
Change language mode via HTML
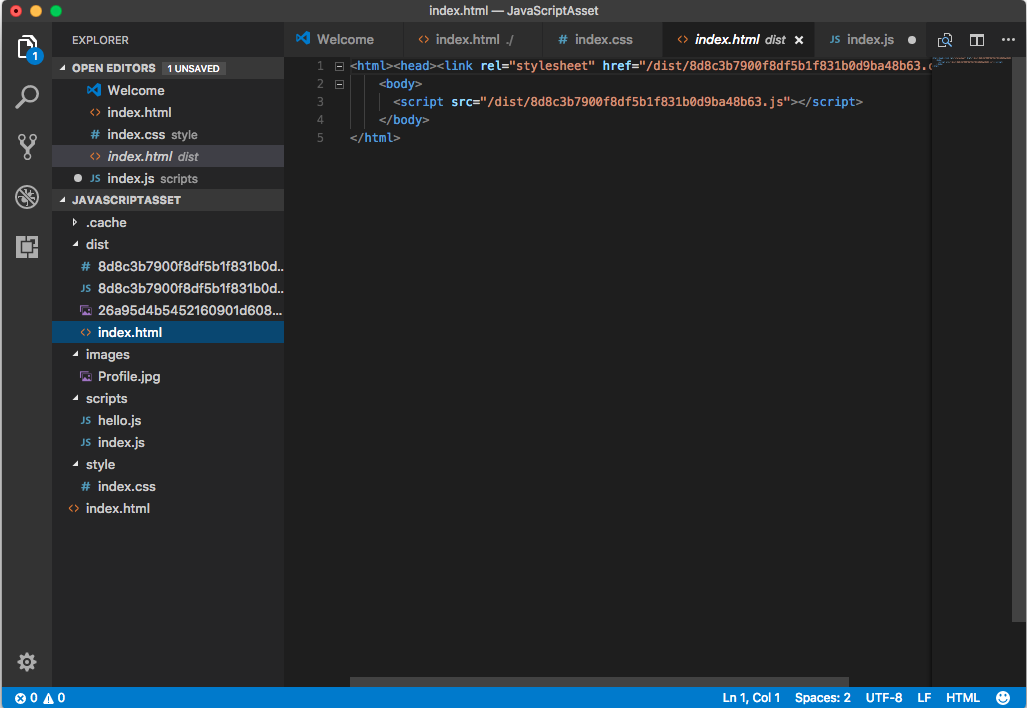(963, 698)
